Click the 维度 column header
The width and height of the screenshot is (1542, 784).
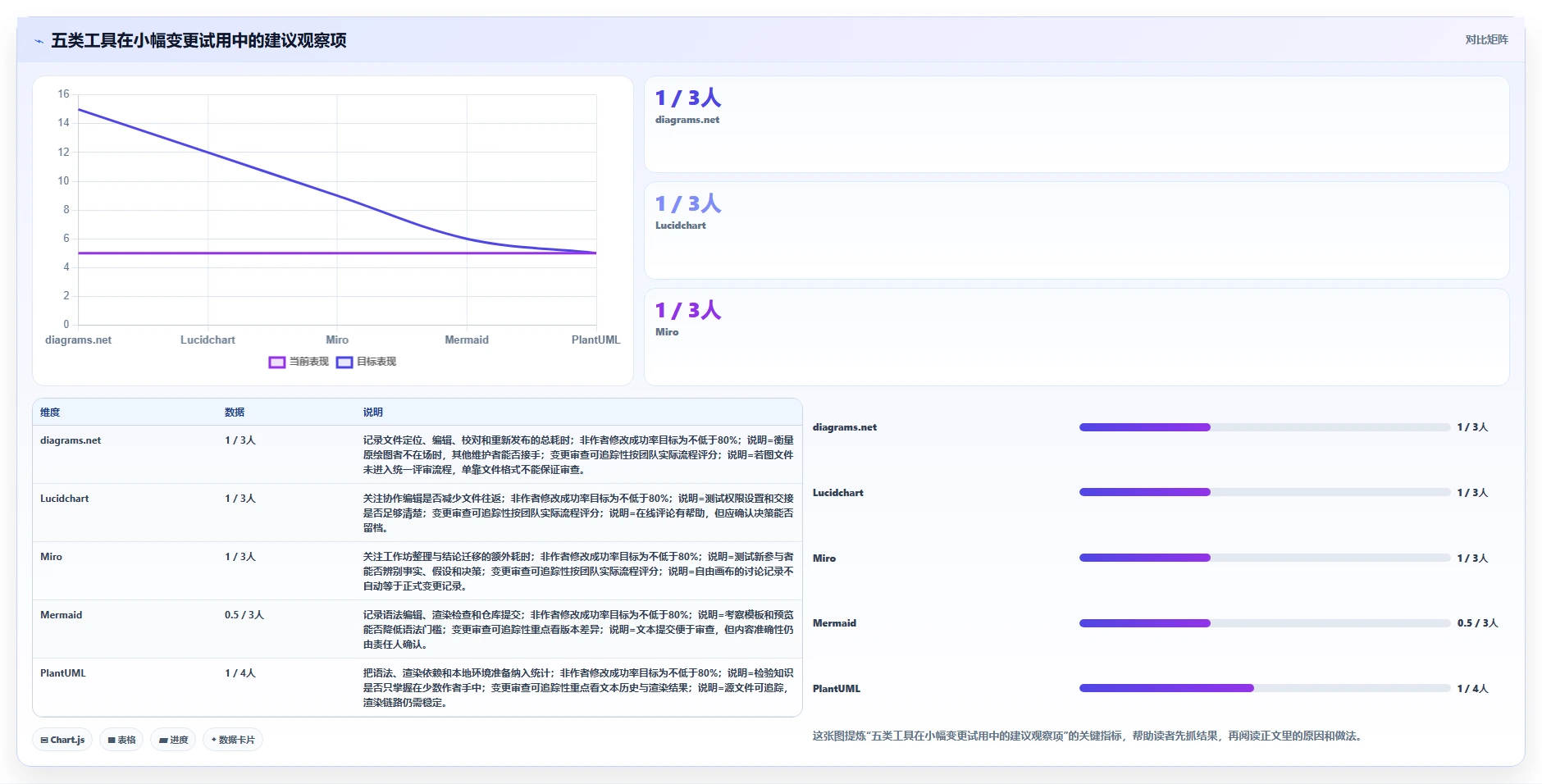click(x=50, y=413)
